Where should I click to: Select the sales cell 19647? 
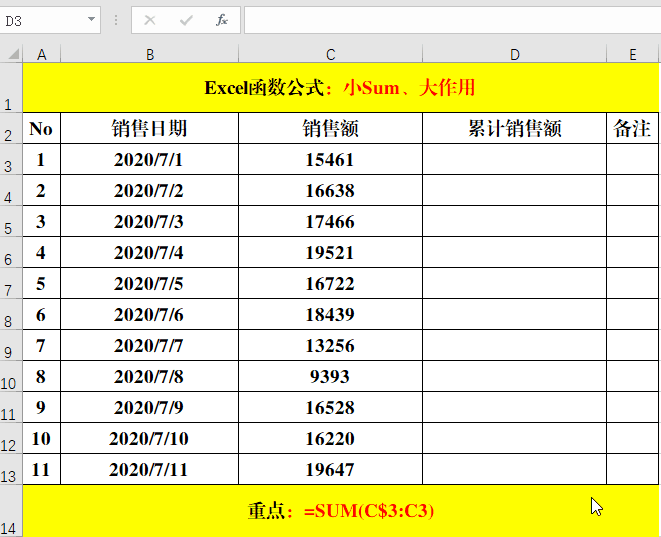coord(330,469)
